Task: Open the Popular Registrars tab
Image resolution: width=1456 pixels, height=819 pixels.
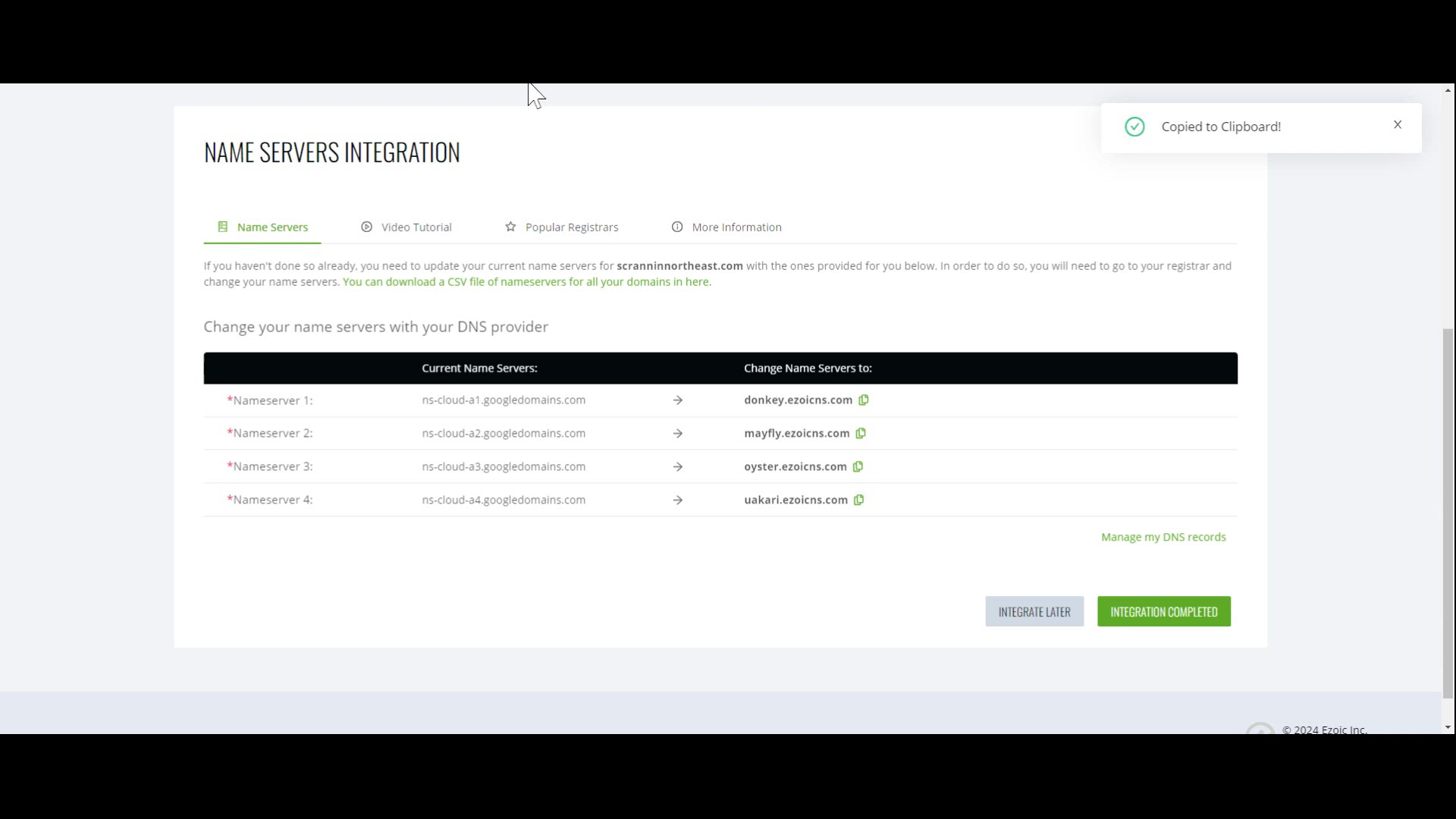Action: 571,227
